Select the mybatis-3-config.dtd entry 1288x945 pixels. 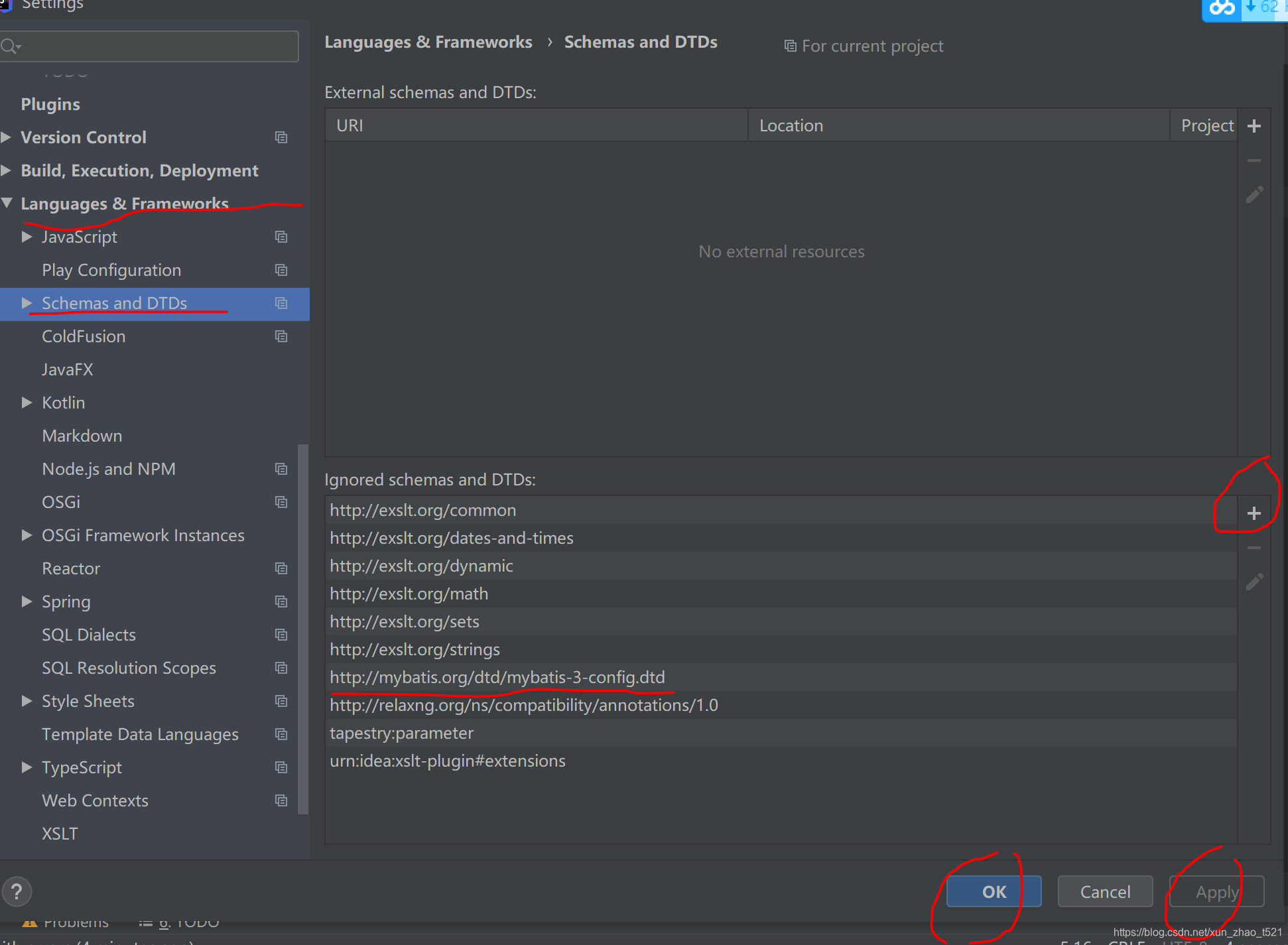coord(497,677)
